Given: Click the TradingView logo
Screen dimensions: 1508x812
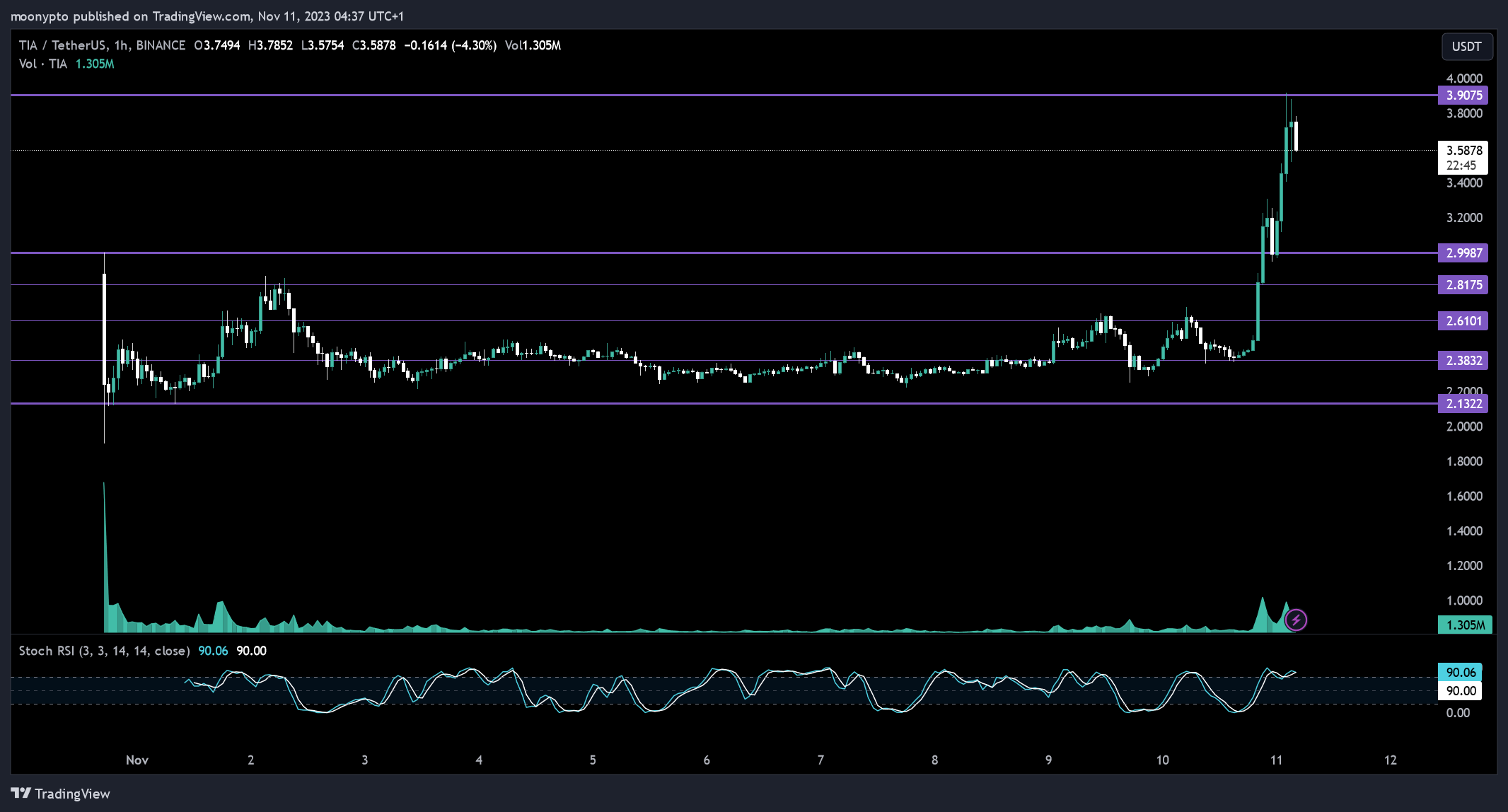Looking at the screenshot, I should point(61,794).
